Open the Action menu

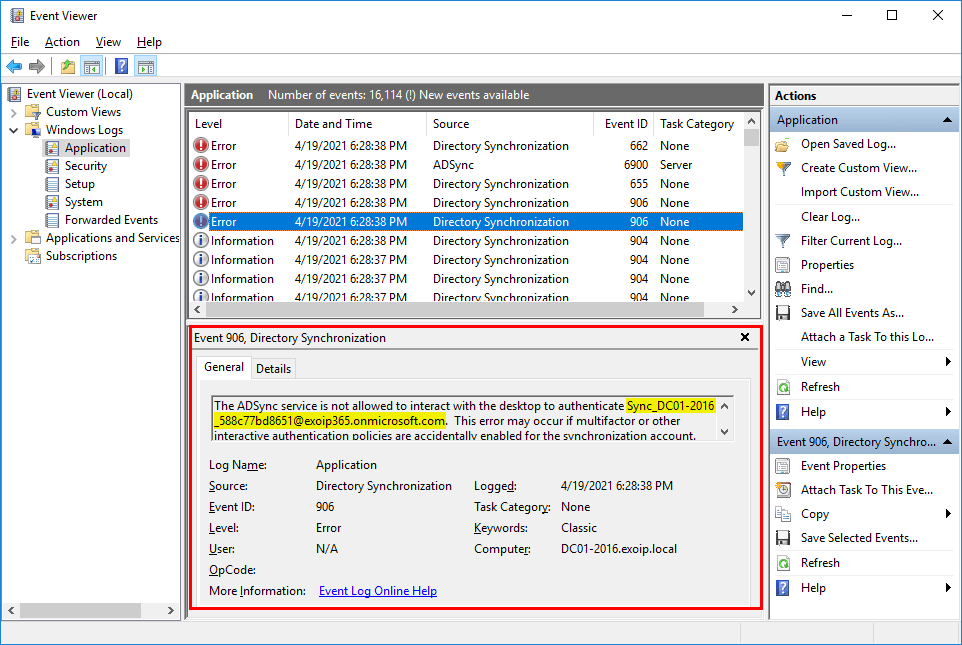62,42
